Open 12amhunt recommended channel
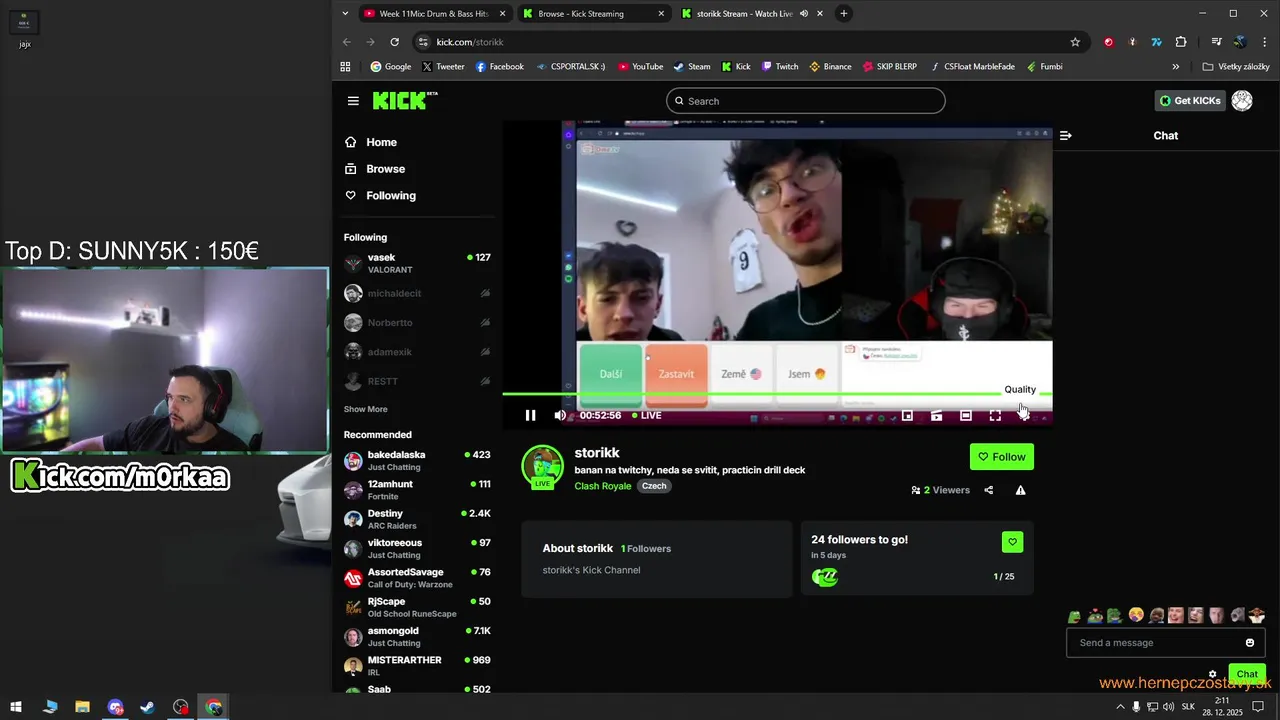Viewport: 1280px width, 720px height. click(x=417, y=490)
